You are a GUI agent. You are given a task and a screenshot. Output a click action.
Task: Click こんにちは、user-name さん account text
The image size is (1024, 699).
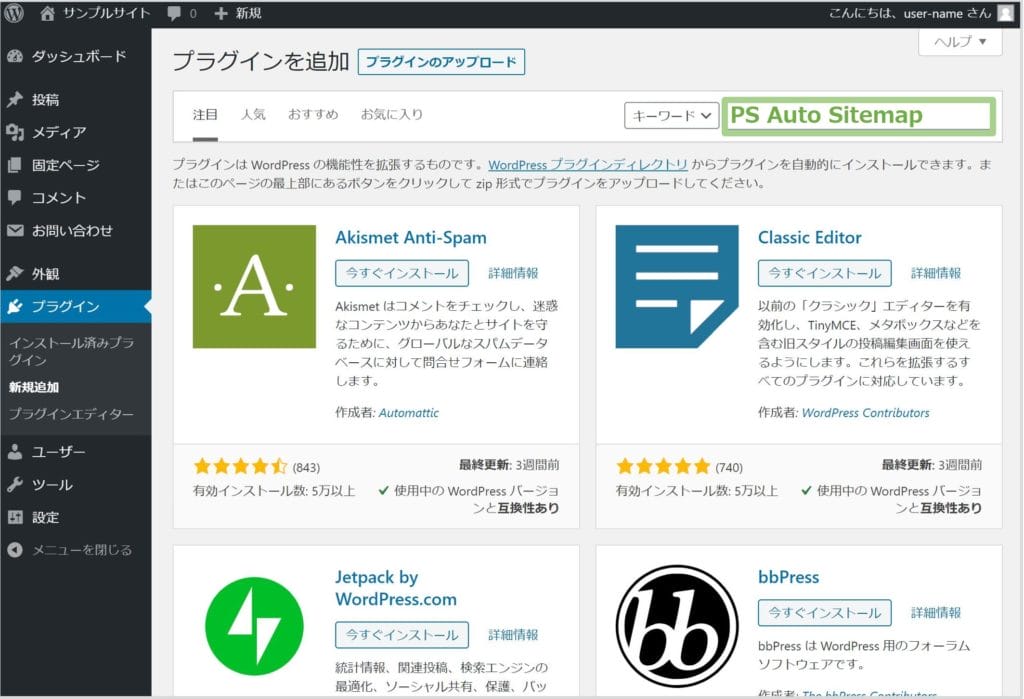click(x=910, y=13)
